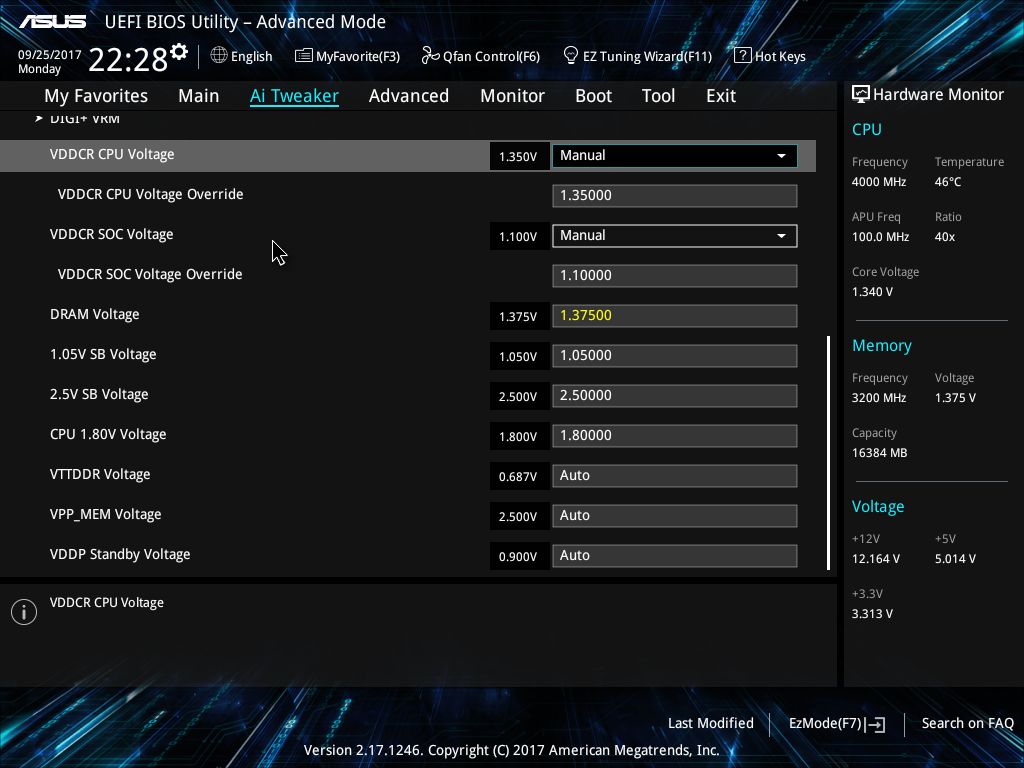
Task: Click the 0.687V VTTDDR value box
Action: click(519, 477)
